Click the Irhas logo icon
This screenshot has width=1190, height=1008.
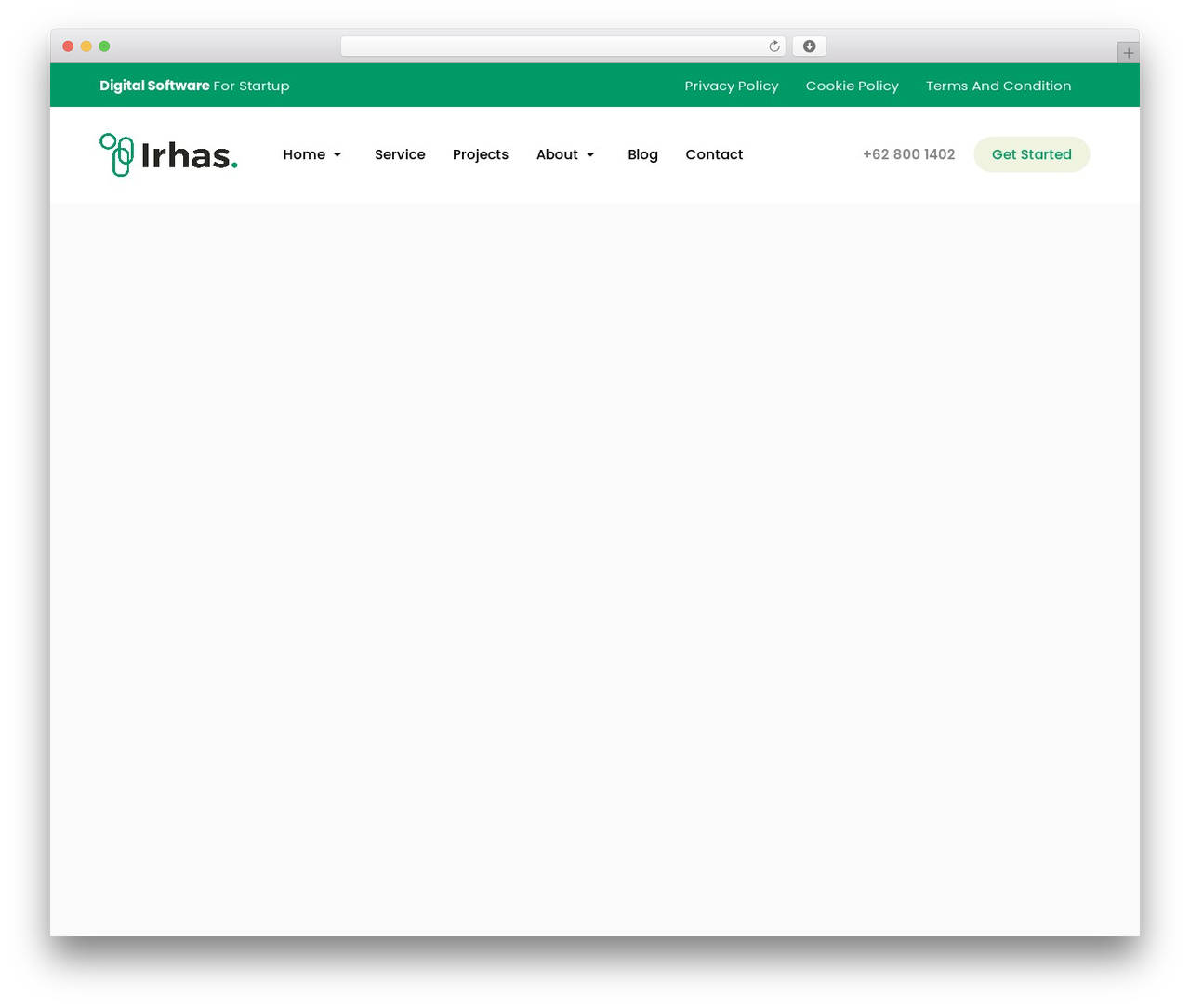117,154
